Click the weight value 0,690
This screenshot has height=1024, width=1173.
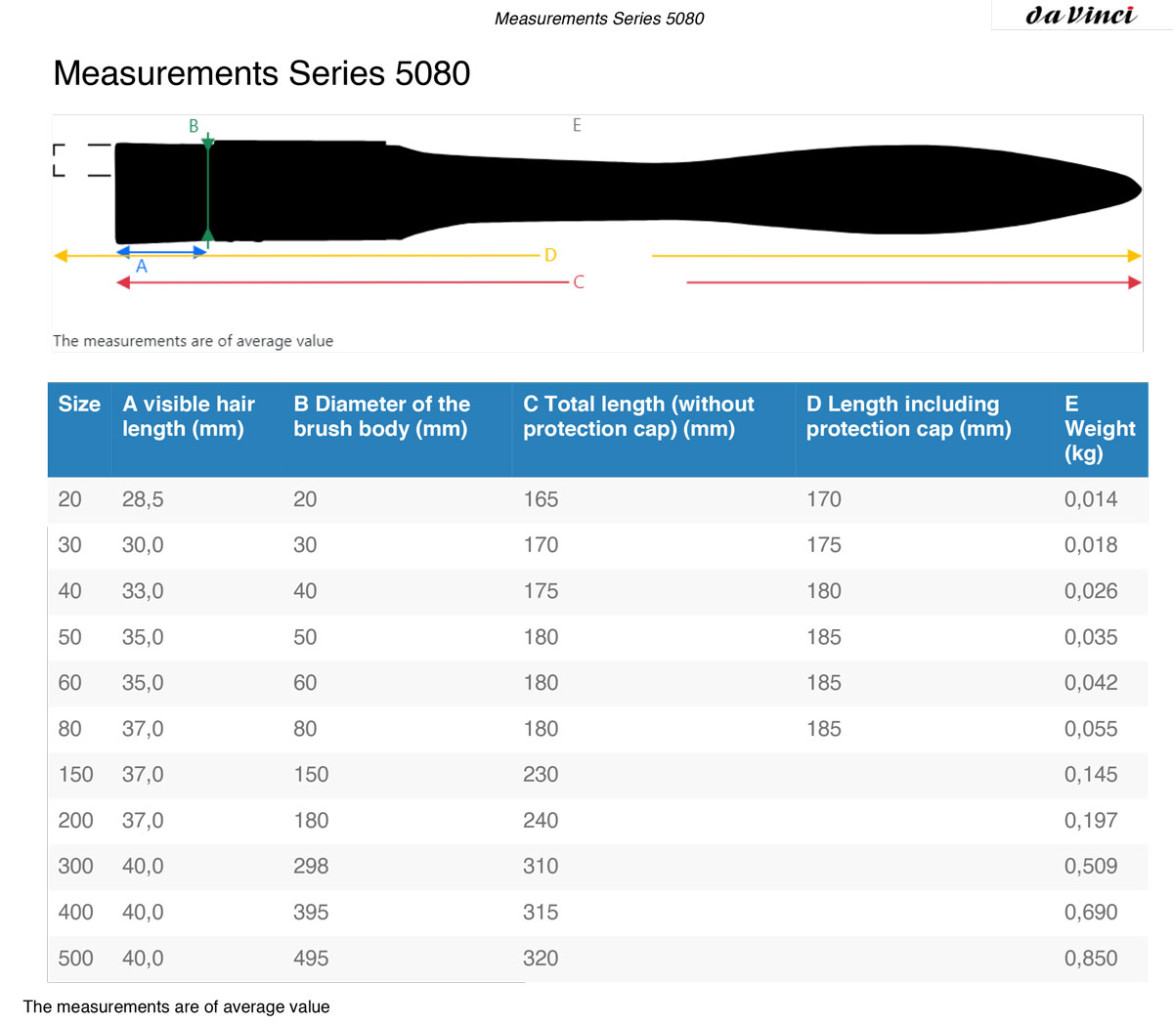1091,912
